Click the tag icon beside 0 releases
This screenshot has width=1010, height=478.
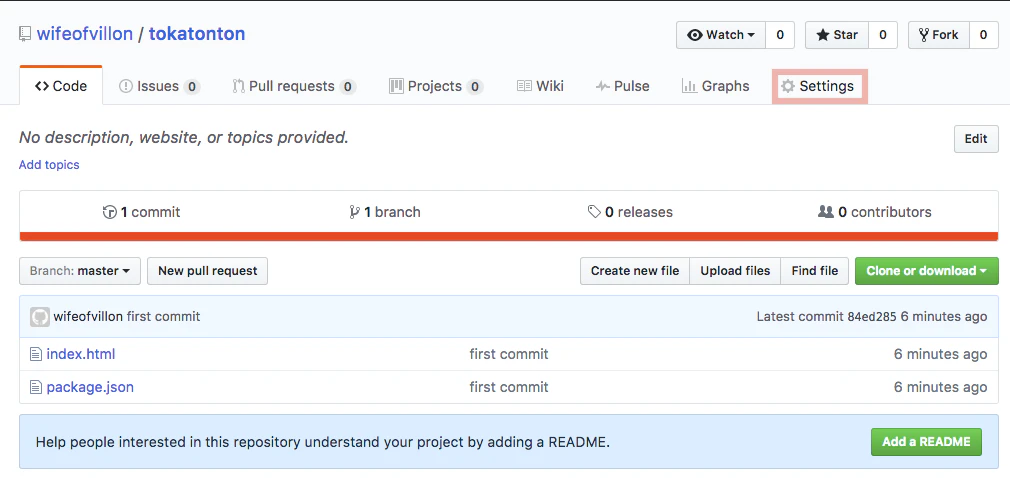pyautogui.click(x=594, y=212)
